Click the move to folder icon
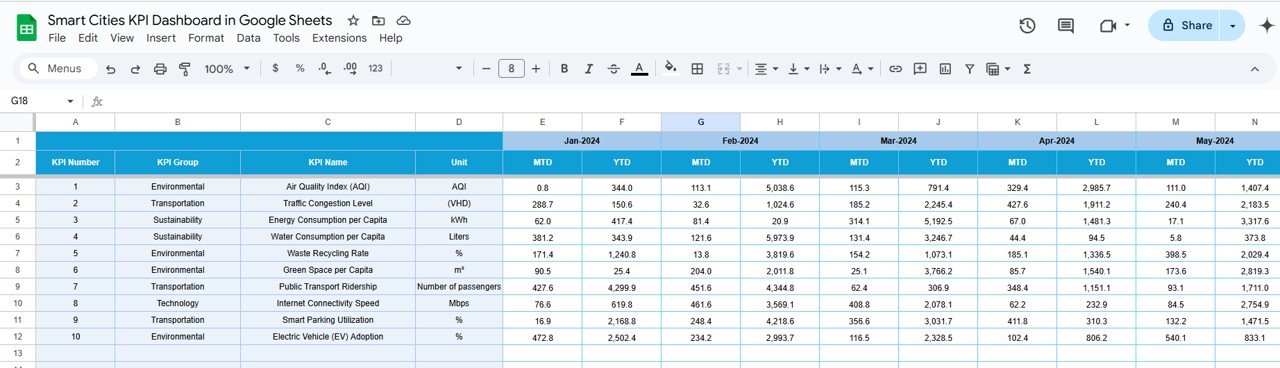Viewport: 1280px width, 368px height. 378,21
